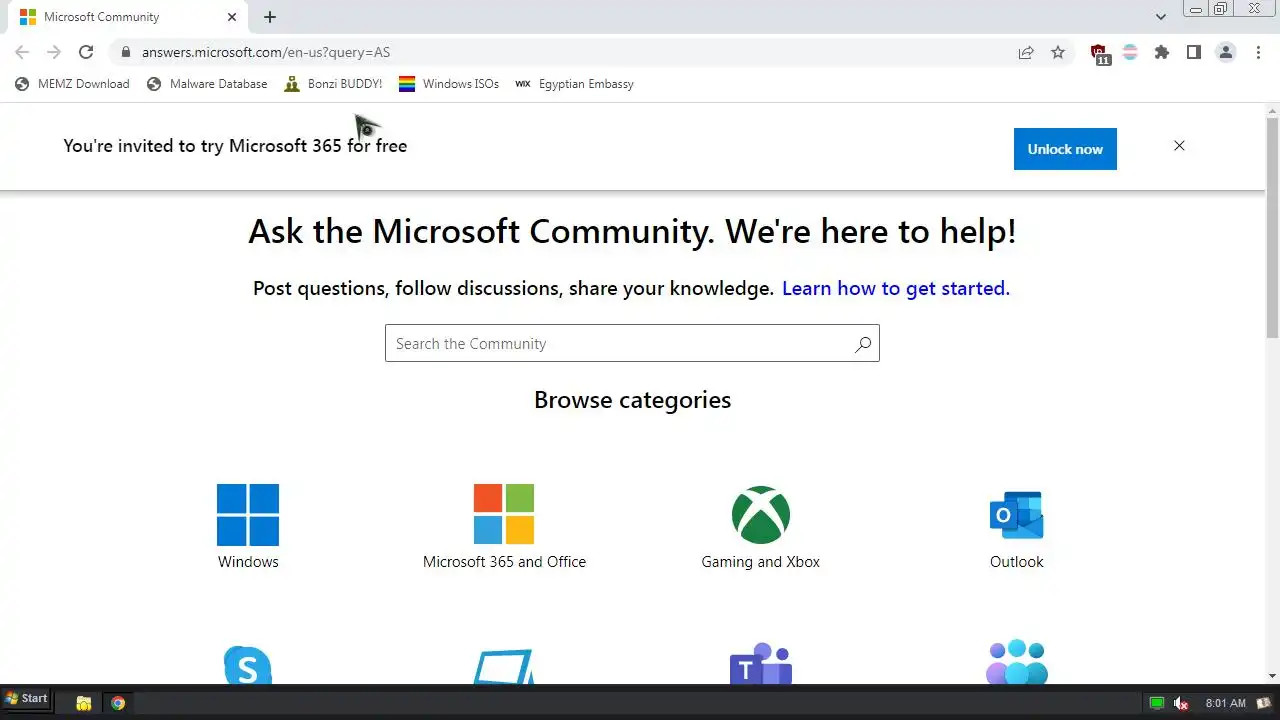The width and height of the screenshot is (1280, 720).
Task: Click the green monitor icon in system tray
Action: point(1157,703)
